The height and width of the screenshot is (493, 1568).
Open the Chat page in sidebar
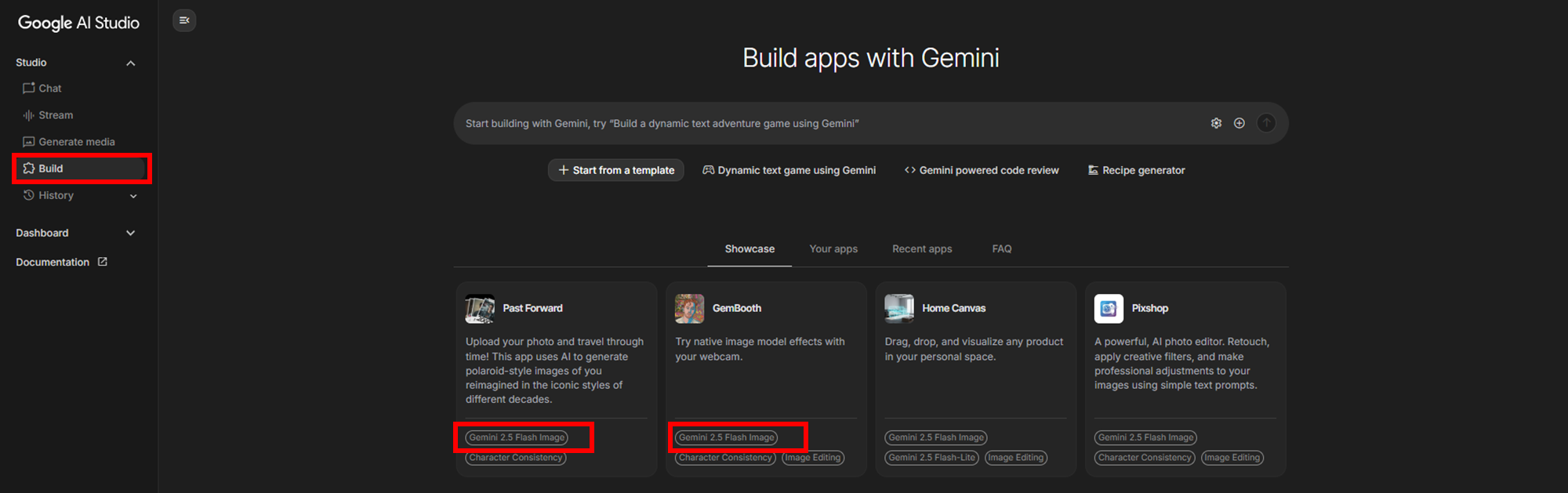(x=42, y=89)
